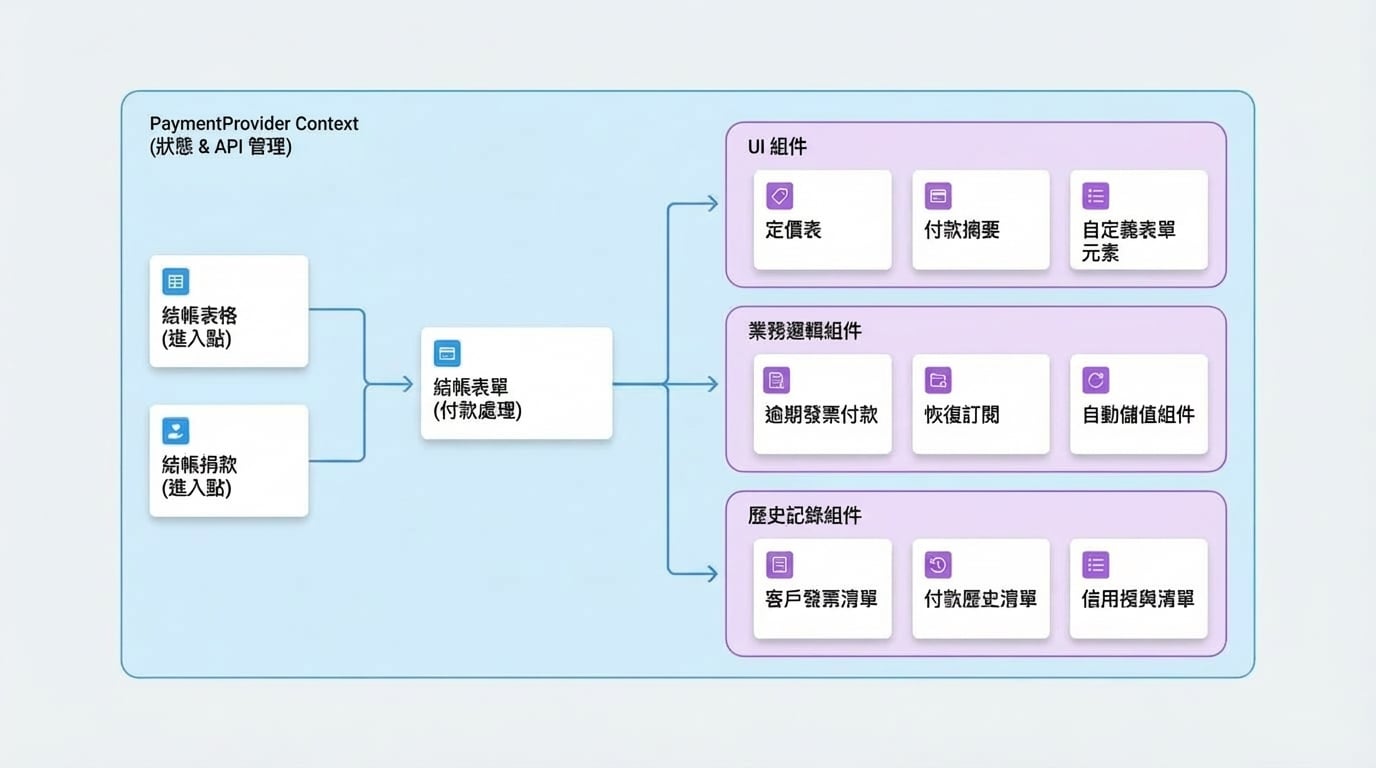Click the (狀態 & API 管理) subtitle
The height and width of the screenshot is (768, 1376).
point(221,148)
